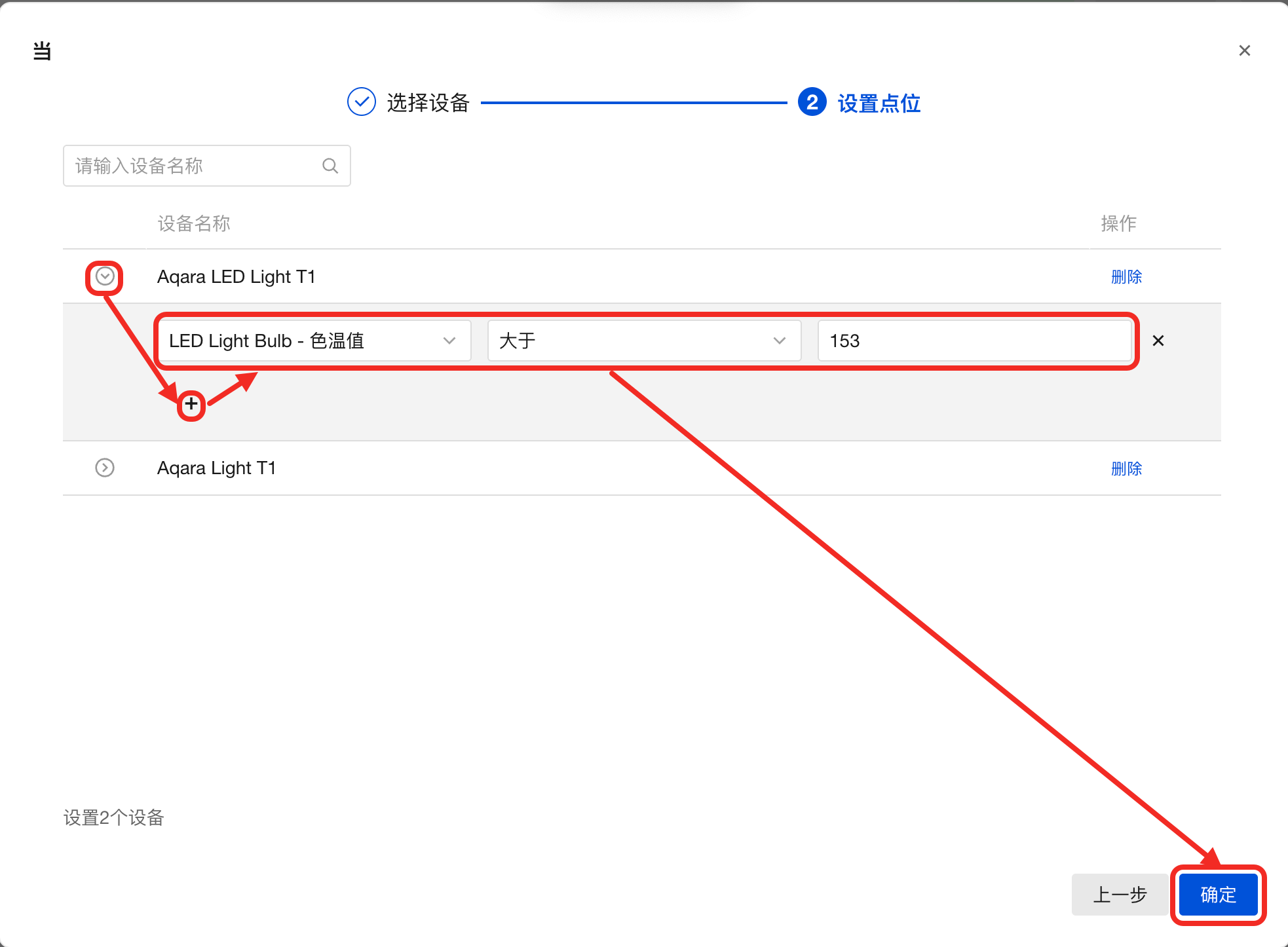Screen dimensions: 1288x947
Task: Click the Aqara Light T1 name
Action: pyautogui.click(x=216, y=468)
